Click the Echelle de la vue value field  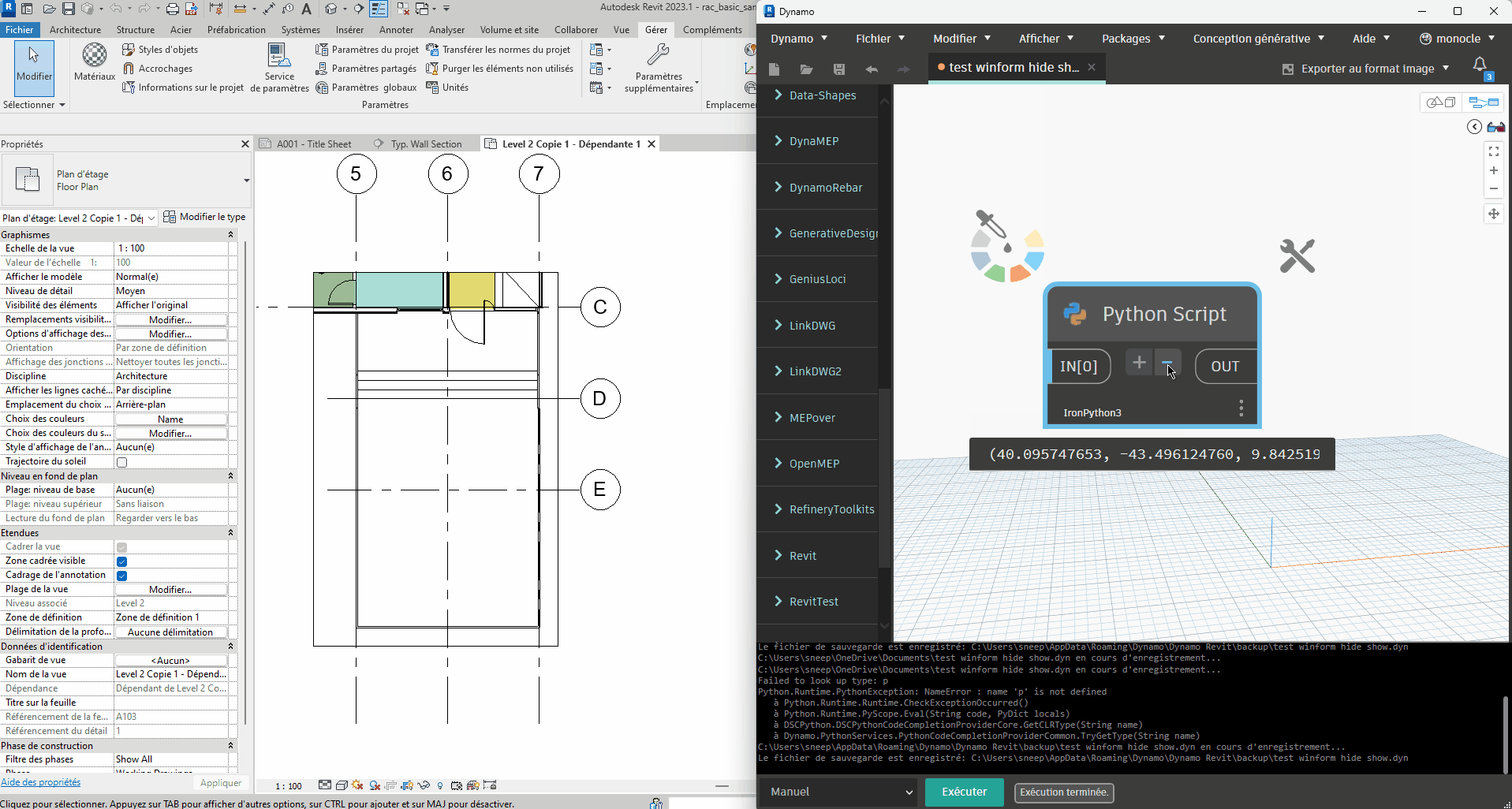point(172,248)
